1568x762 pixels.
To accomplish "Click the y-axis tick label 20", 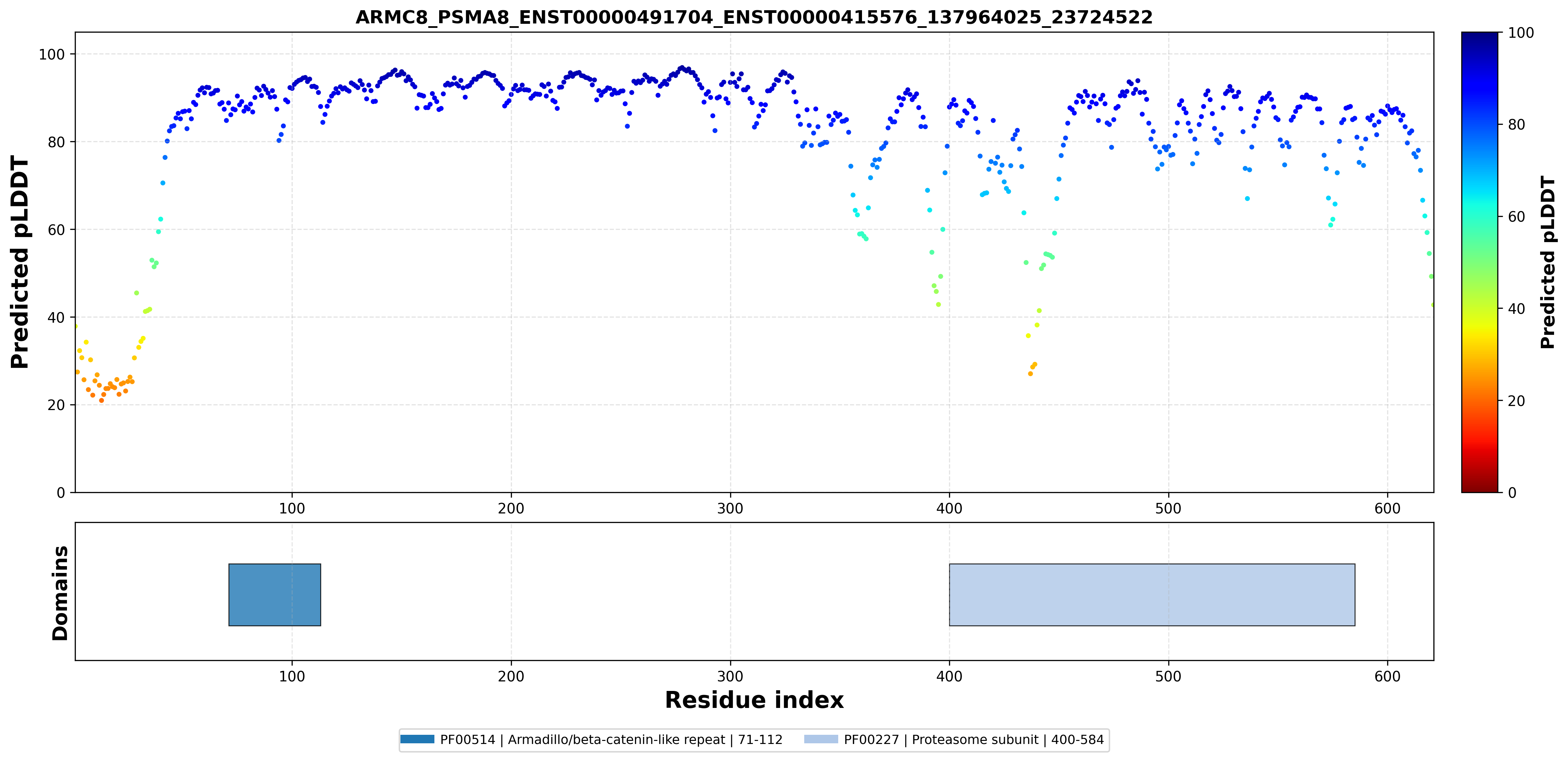I will 56,405.
